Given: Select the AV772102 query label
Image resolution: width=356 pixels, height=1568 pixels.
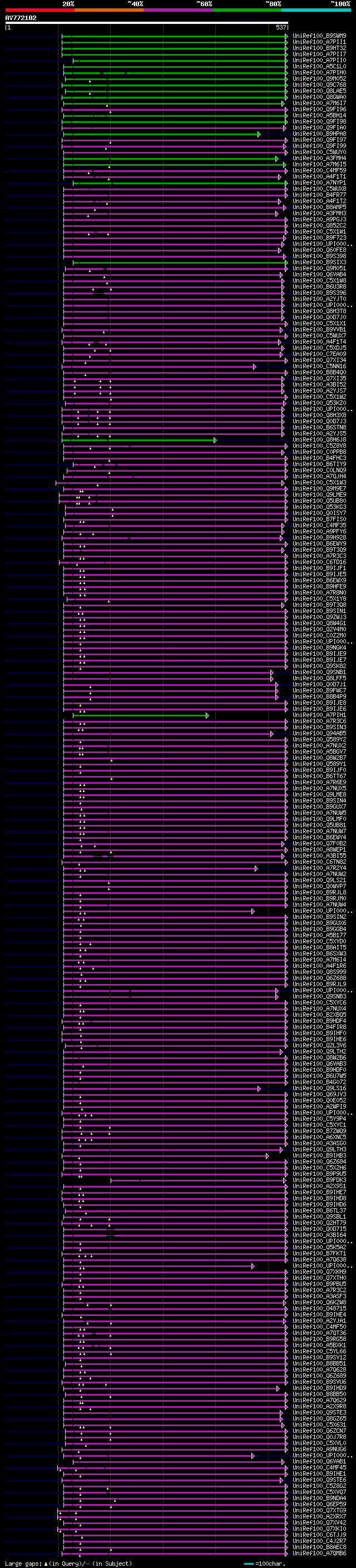Looking at the screenshot, I should (21, 18).
